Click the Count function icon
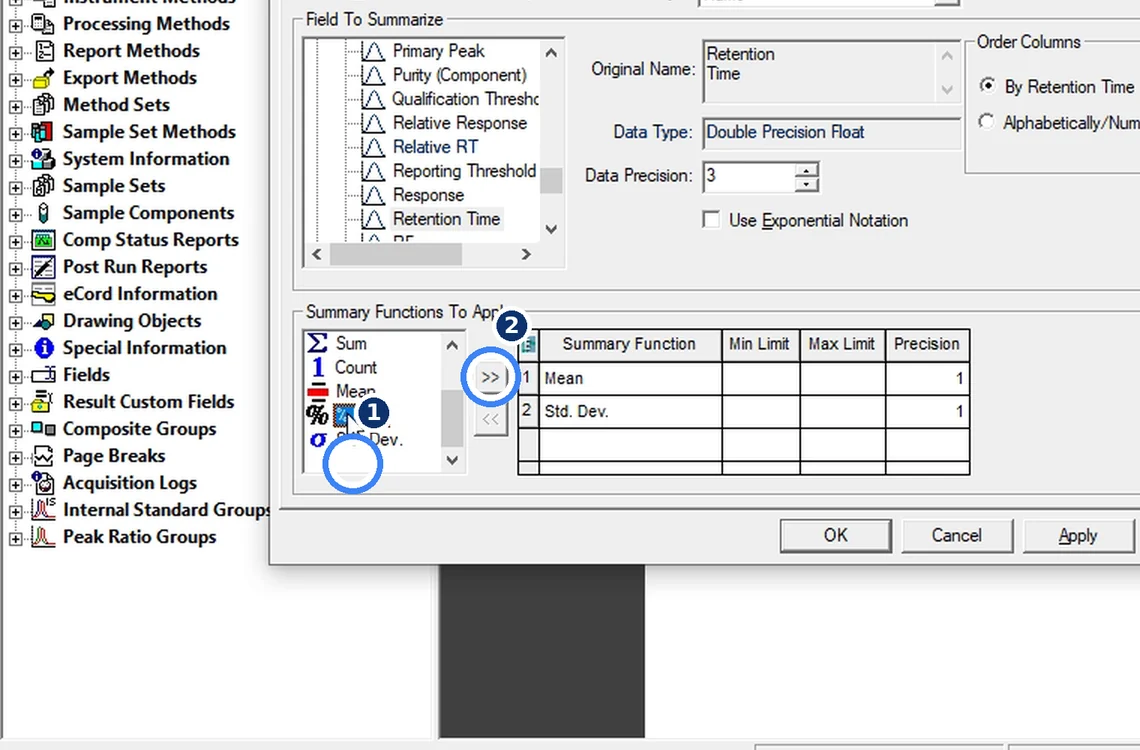The image size is (1140, 750). 318,367
